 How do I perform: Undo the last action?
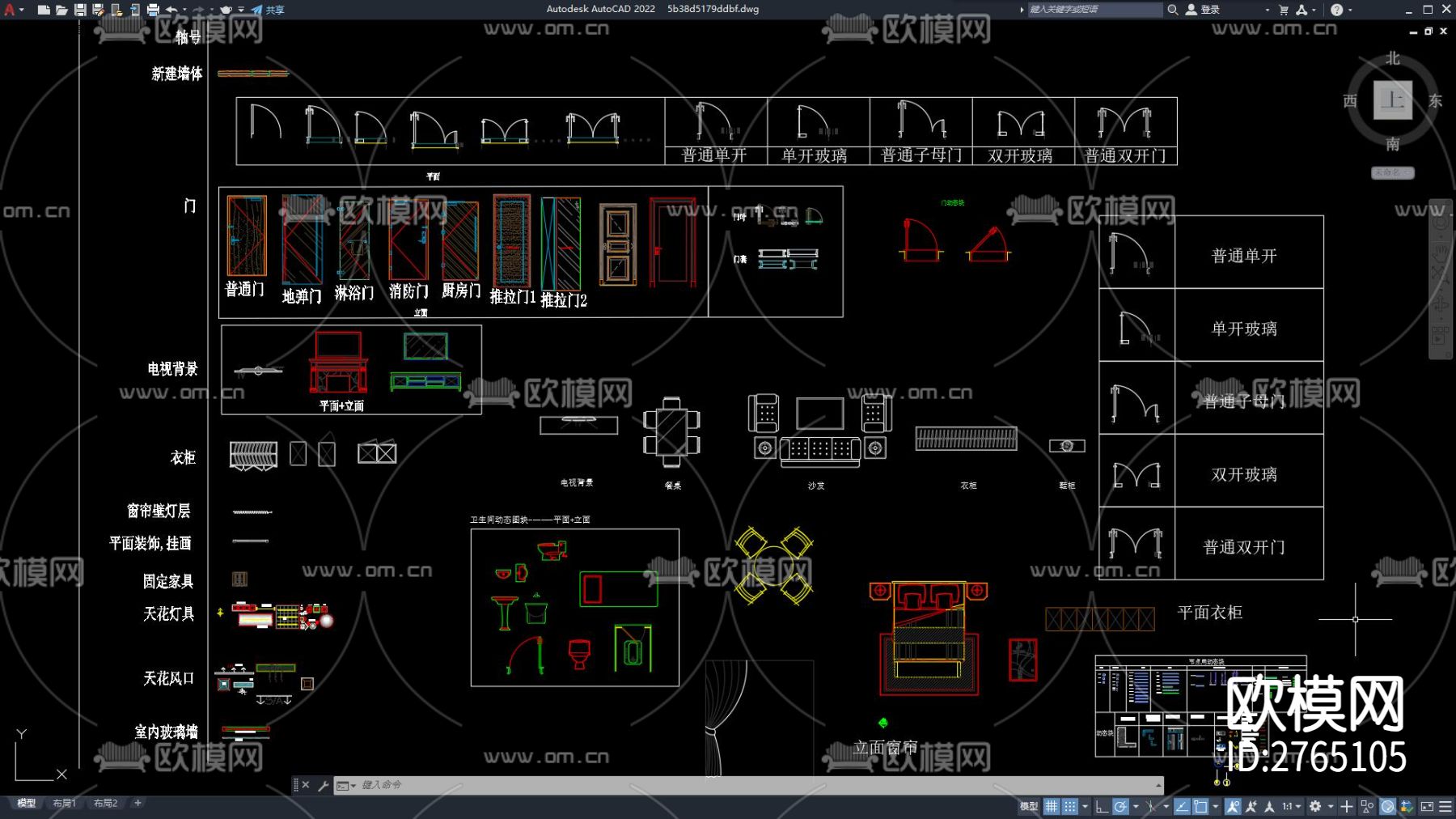[171, 10]
